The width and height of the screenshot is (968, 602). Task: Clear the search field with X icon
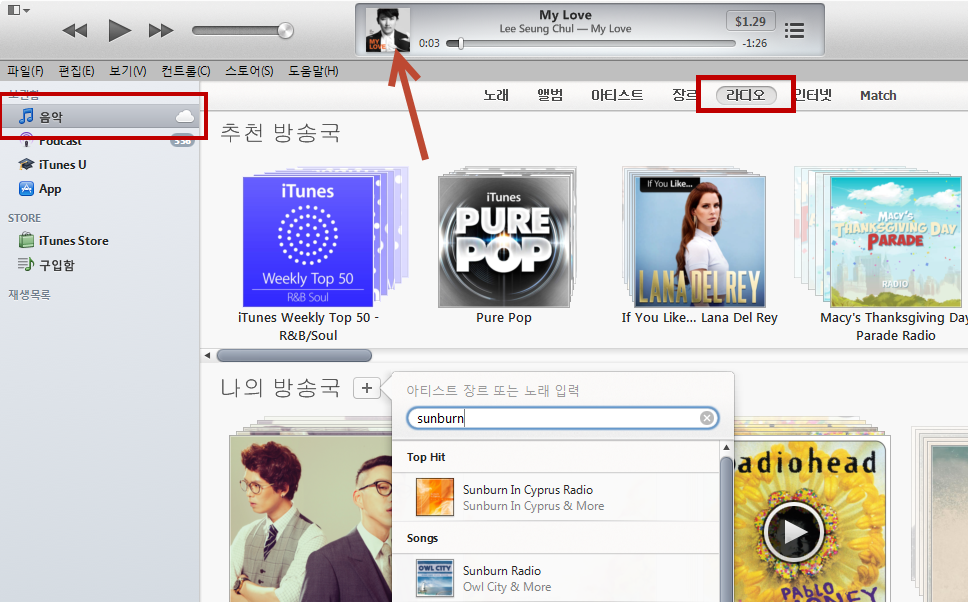pyautogui.click(x=707, y=418)
